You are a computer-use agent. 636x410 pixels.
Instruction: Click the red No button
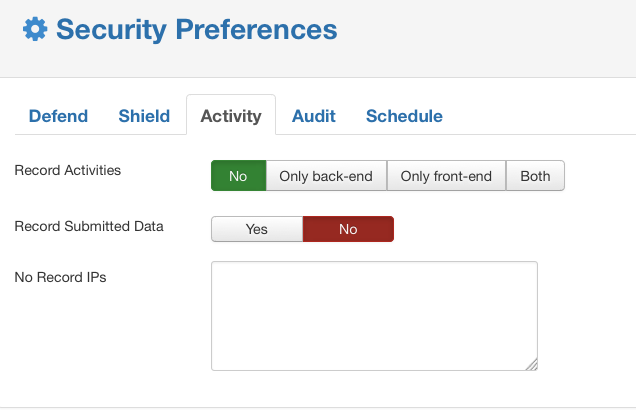click(348, 229)
